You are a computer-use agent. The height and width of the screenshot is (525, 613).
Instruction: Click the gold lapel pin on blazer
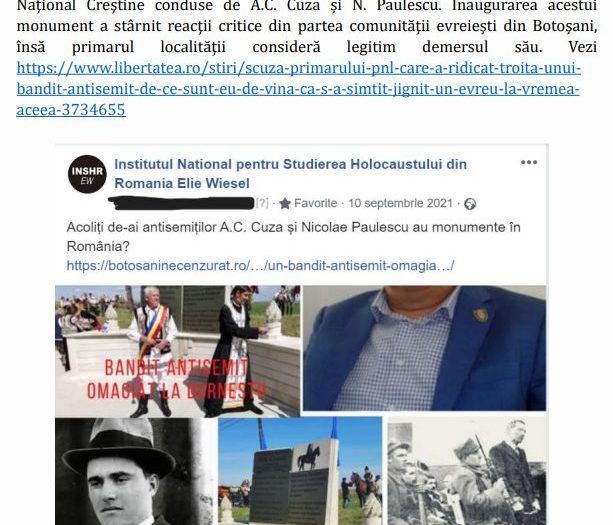480,315
